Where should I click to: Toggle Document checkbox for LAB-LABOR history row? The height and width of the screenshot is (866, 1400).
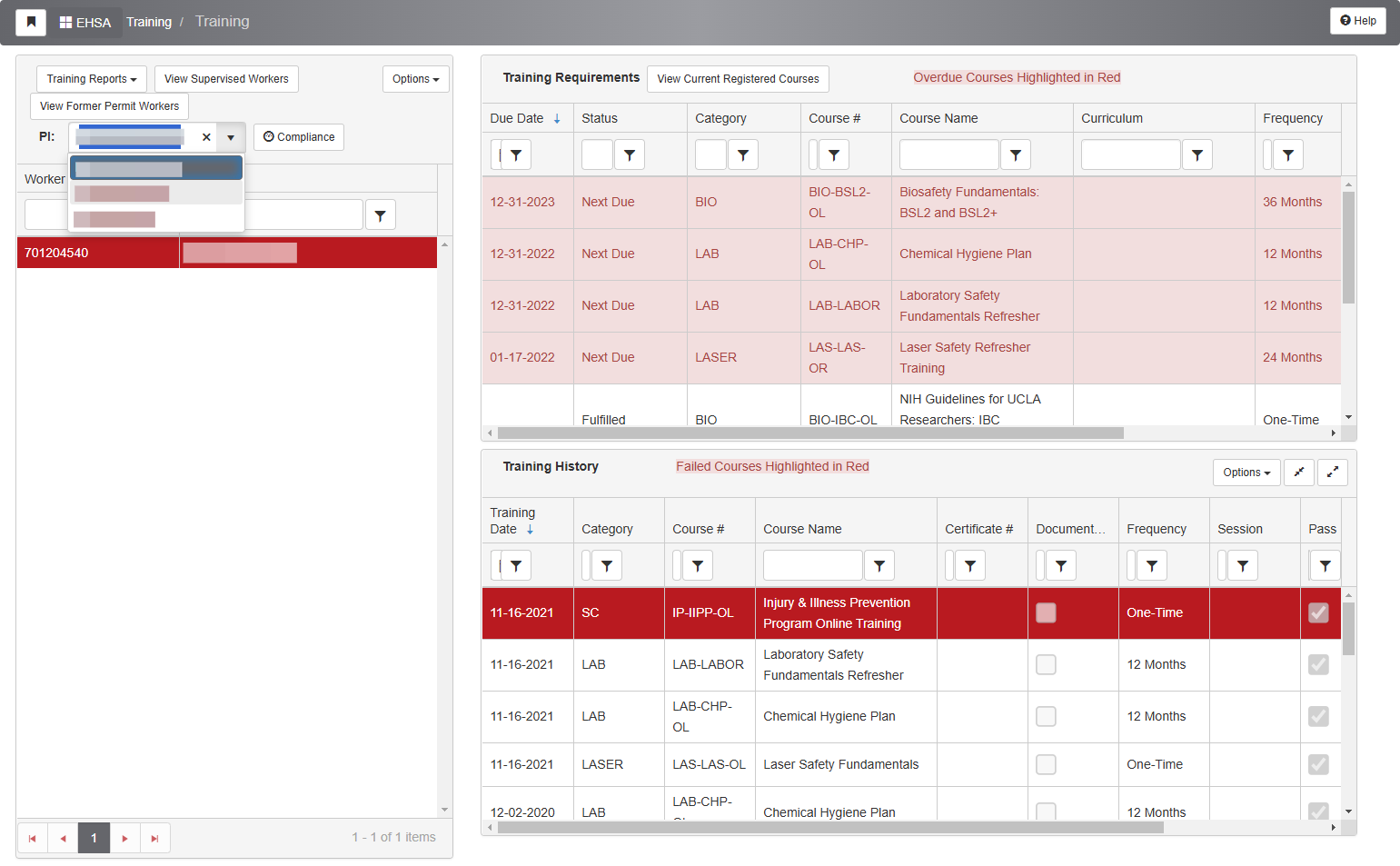point(1046,664)
